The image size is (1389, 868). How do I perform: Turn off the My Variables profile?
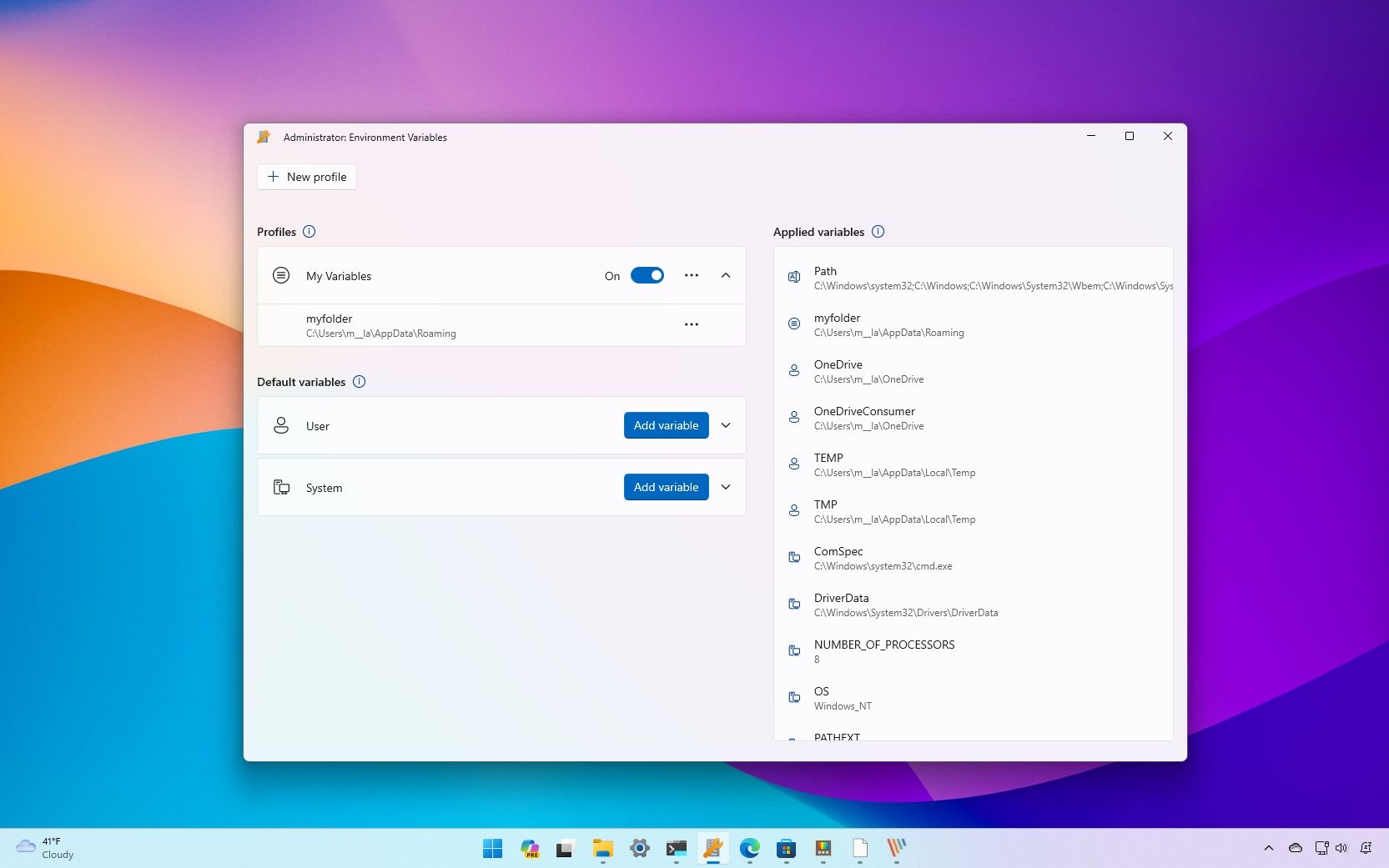click(x=647, y=275)
